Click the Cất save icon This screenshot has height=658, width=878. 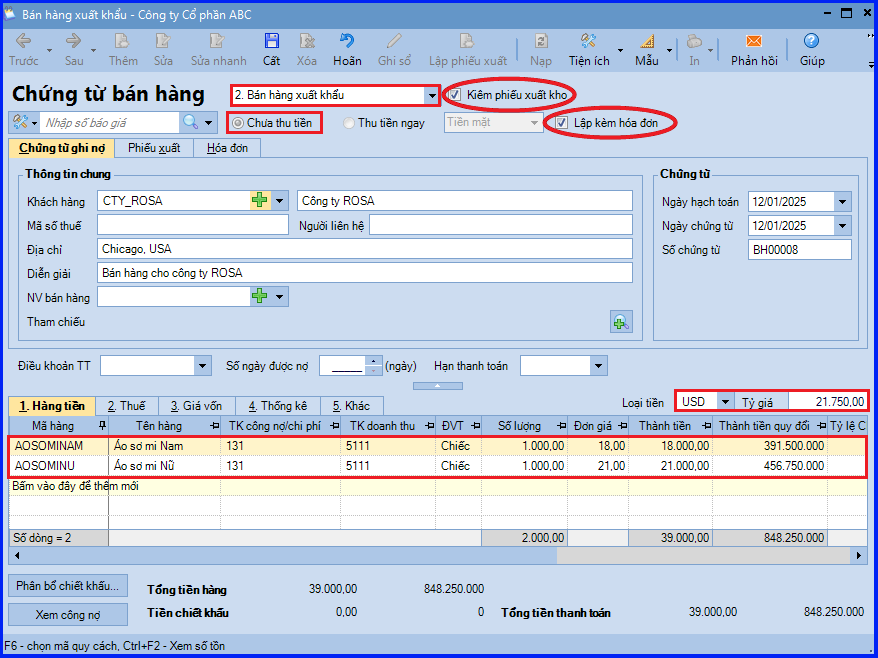[x=272, y=41]
